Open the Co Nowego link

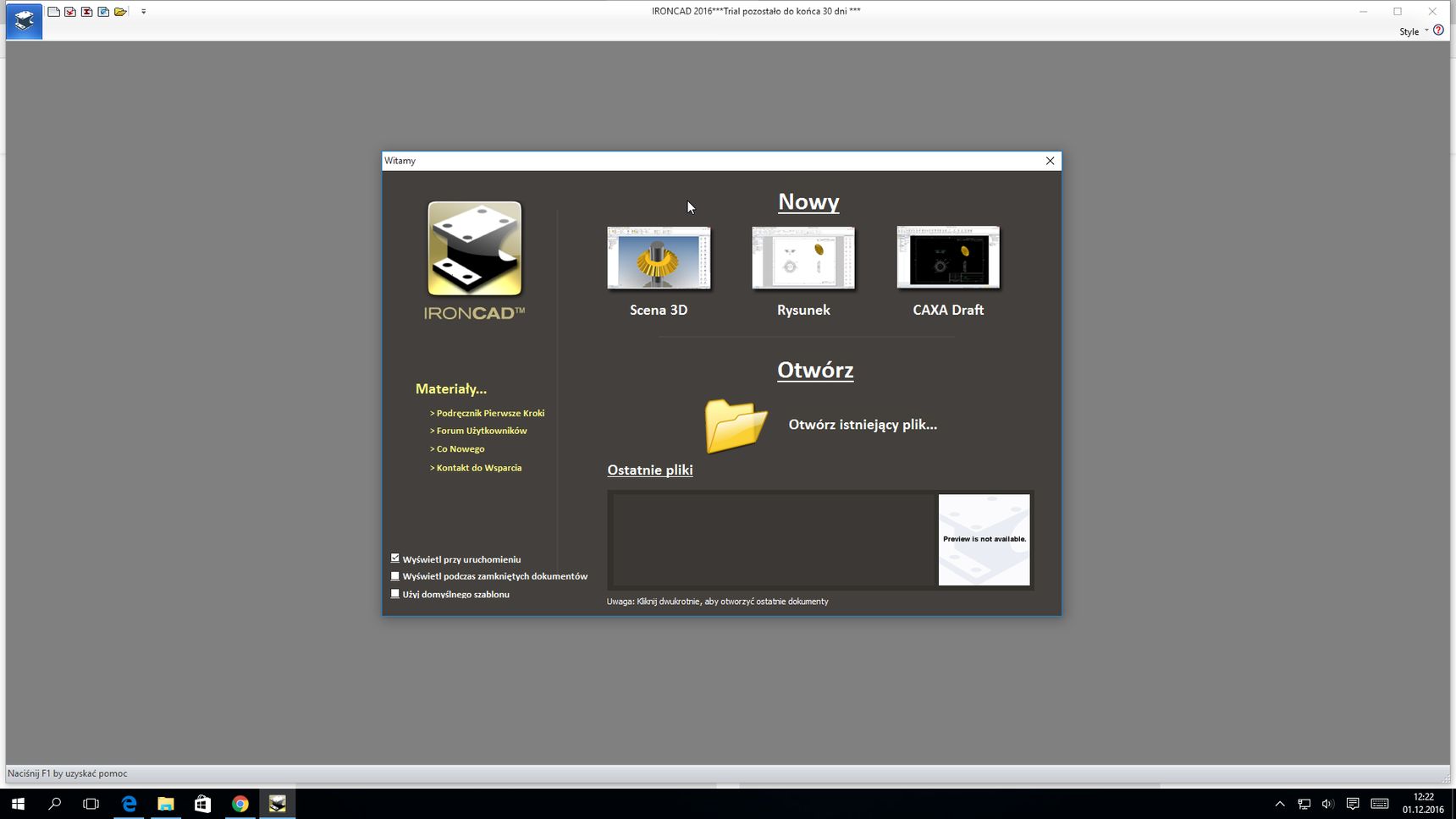[x=457, y=449]
